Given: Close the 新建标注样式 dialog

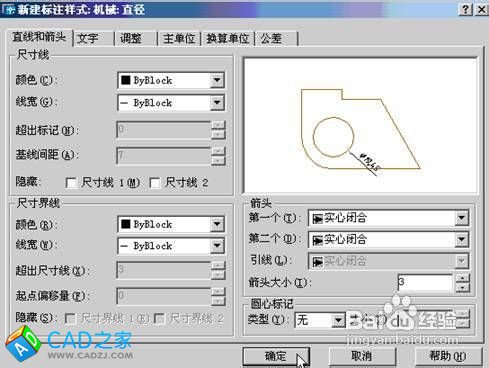Looking at the screenshot, I should click(x=481, y=10).
